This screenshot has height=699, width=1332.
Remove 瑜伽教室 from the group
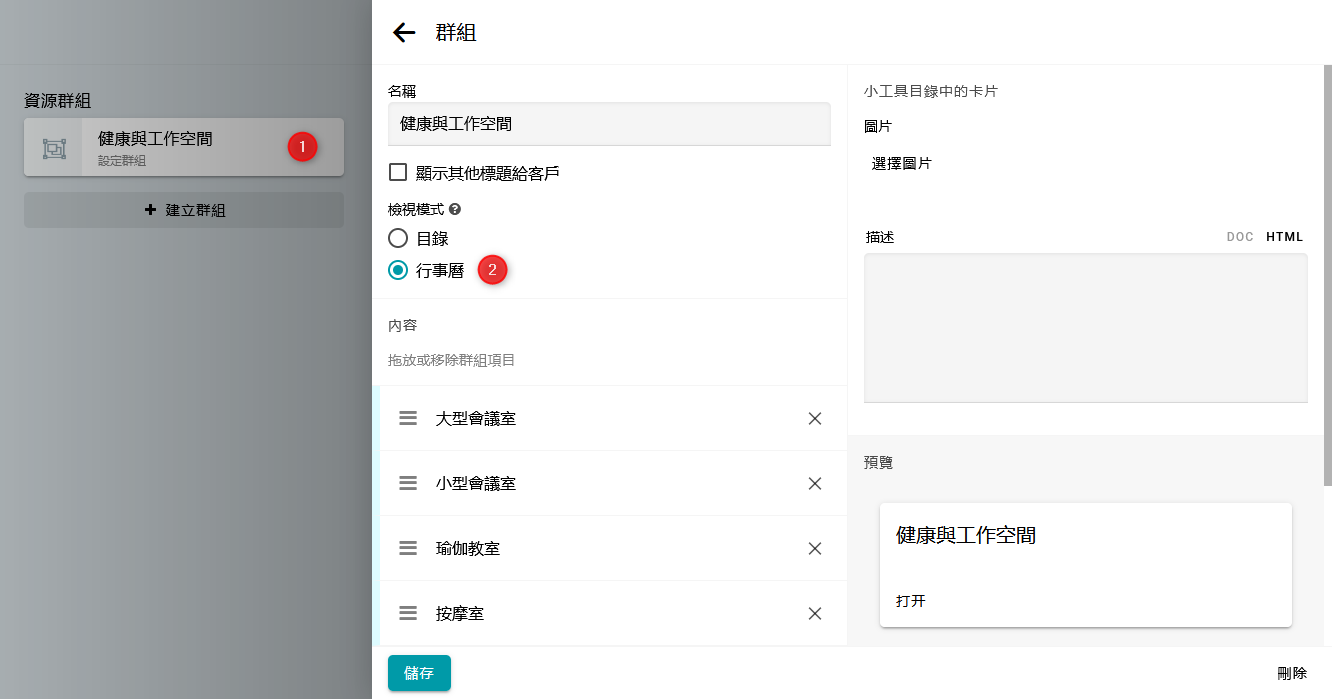[815, 548]
